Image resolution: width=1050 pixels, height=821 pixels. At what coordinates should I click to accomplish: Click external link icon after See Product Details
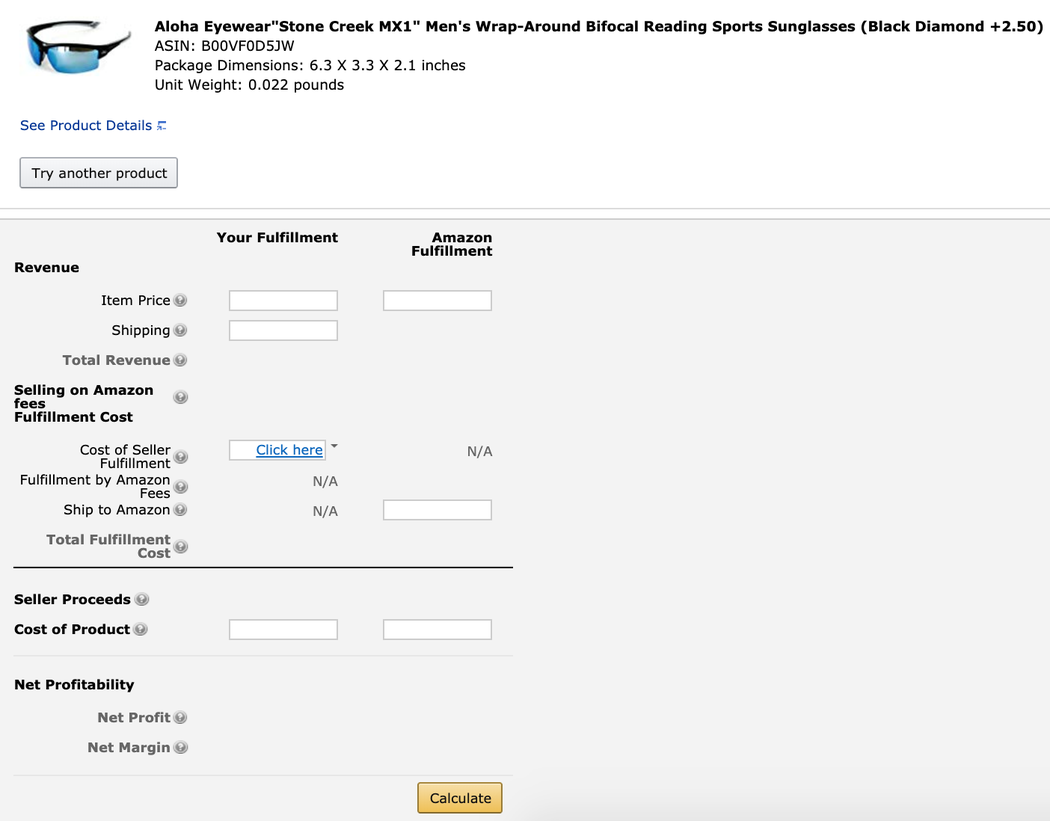pyautogui.click(x=161, y=126)
